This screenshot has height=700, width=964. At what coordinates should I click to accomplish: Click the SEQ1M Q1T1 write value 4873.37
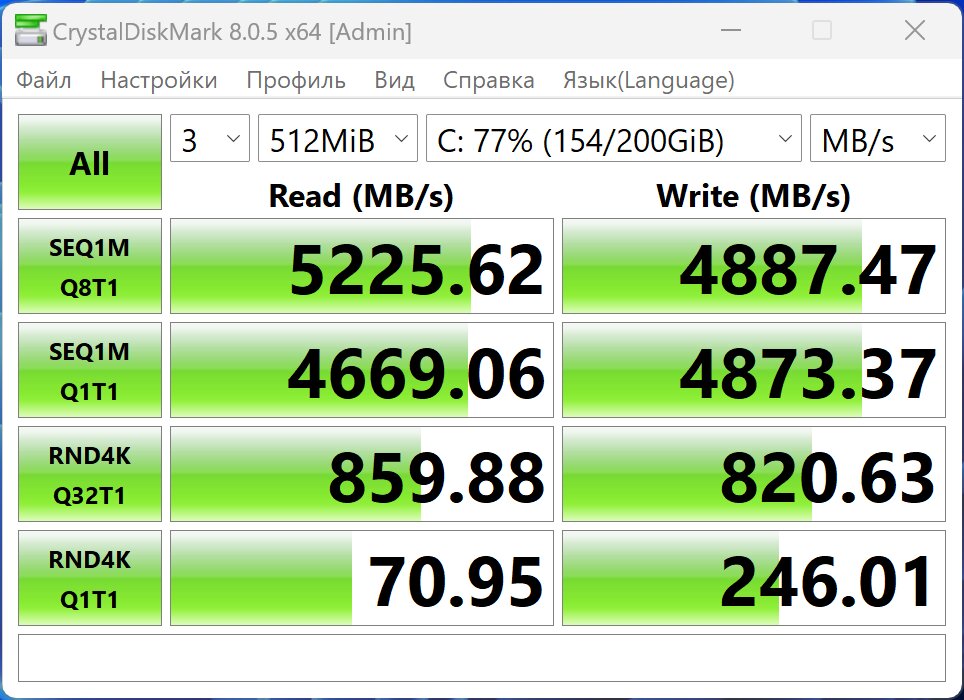coord(754,370)
